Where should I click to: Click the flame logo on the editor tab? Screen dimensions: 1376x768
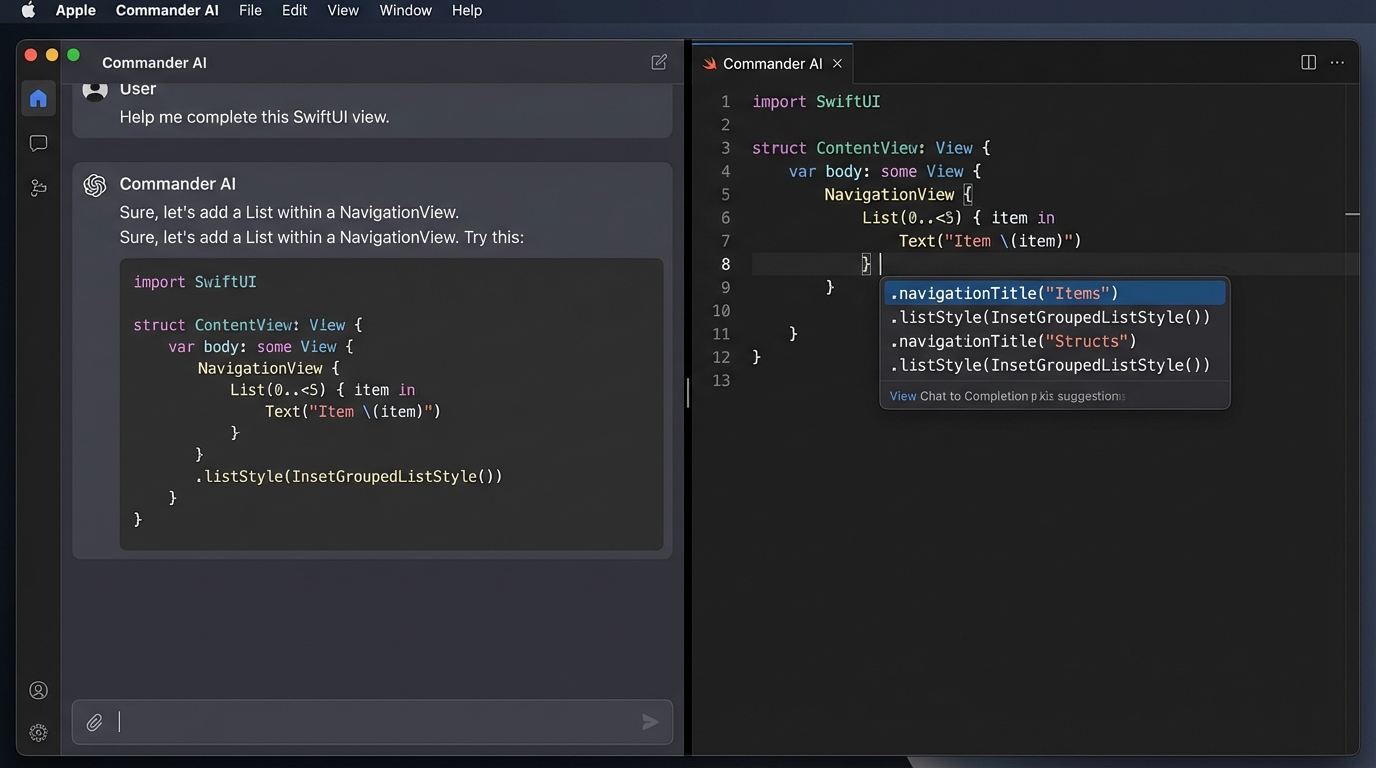[x=709, y=63]
